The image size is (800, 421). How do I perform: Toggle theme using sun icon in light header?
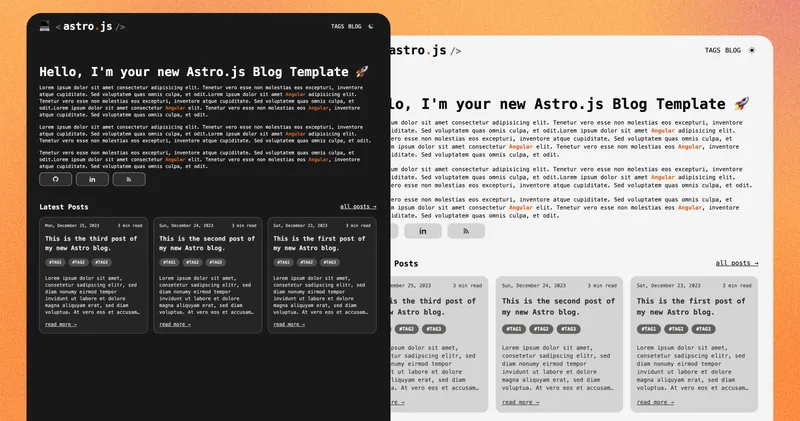(752, 49)
